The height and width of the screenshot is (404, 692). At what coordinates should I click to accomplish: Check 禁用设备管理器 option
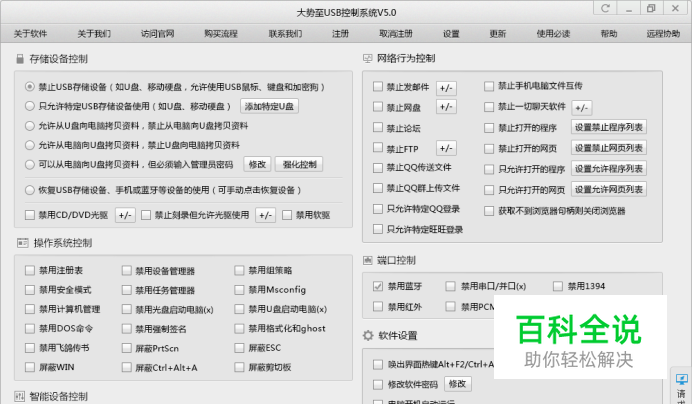tap(127, 270)
